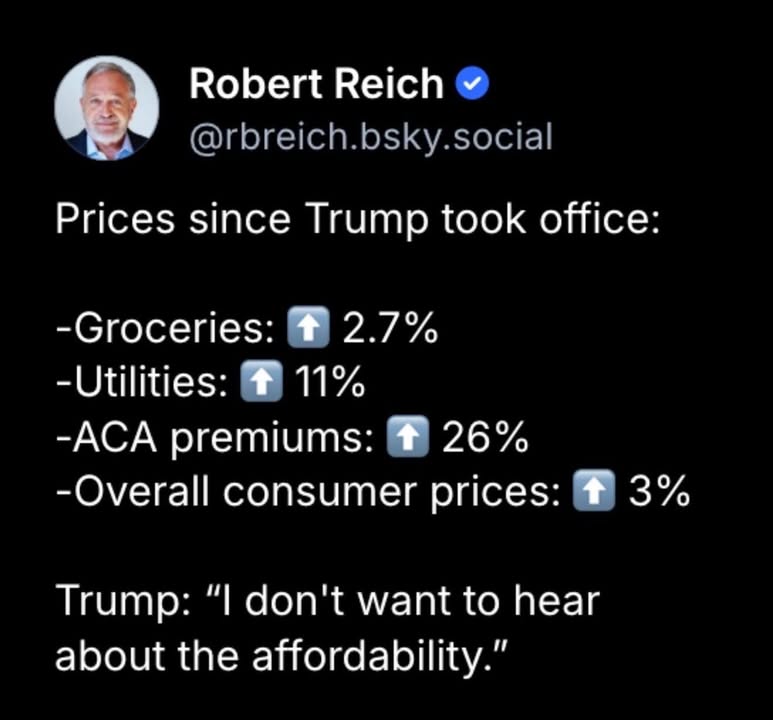Click the 3% overall prices figure
Image resolution: width=773 pixels, height=720 pixels.
[658, 493]
